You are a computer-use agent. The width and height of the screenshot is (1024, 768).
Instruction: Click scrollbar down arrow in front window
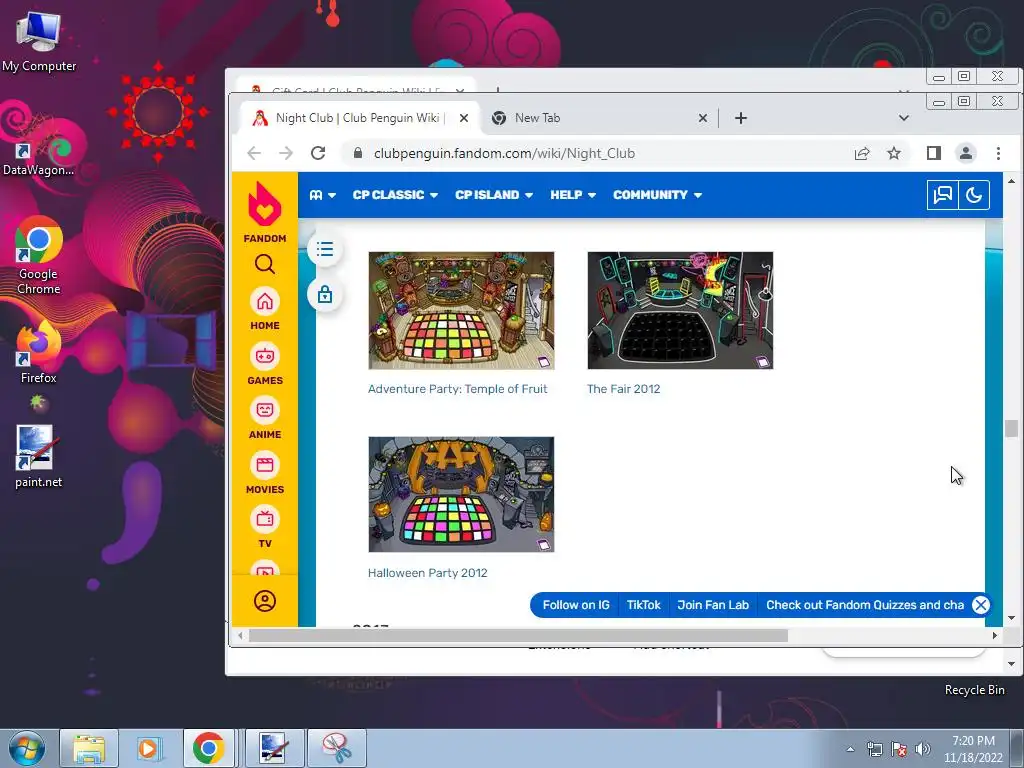1012,618
